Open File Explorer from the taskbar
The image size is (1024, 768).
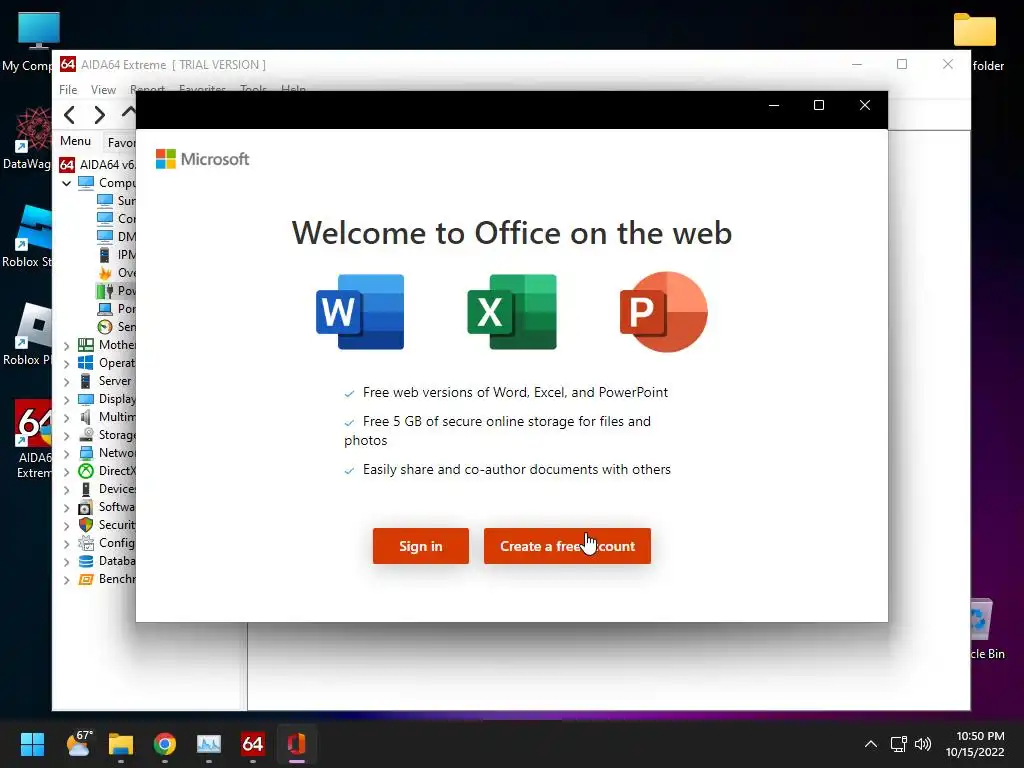[121, 744]
